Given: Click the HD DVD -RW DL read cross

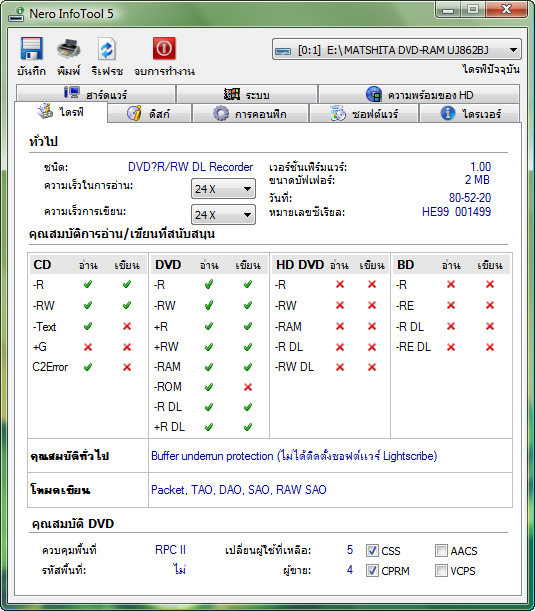Looking at the screenshot, I should [340, 367].
